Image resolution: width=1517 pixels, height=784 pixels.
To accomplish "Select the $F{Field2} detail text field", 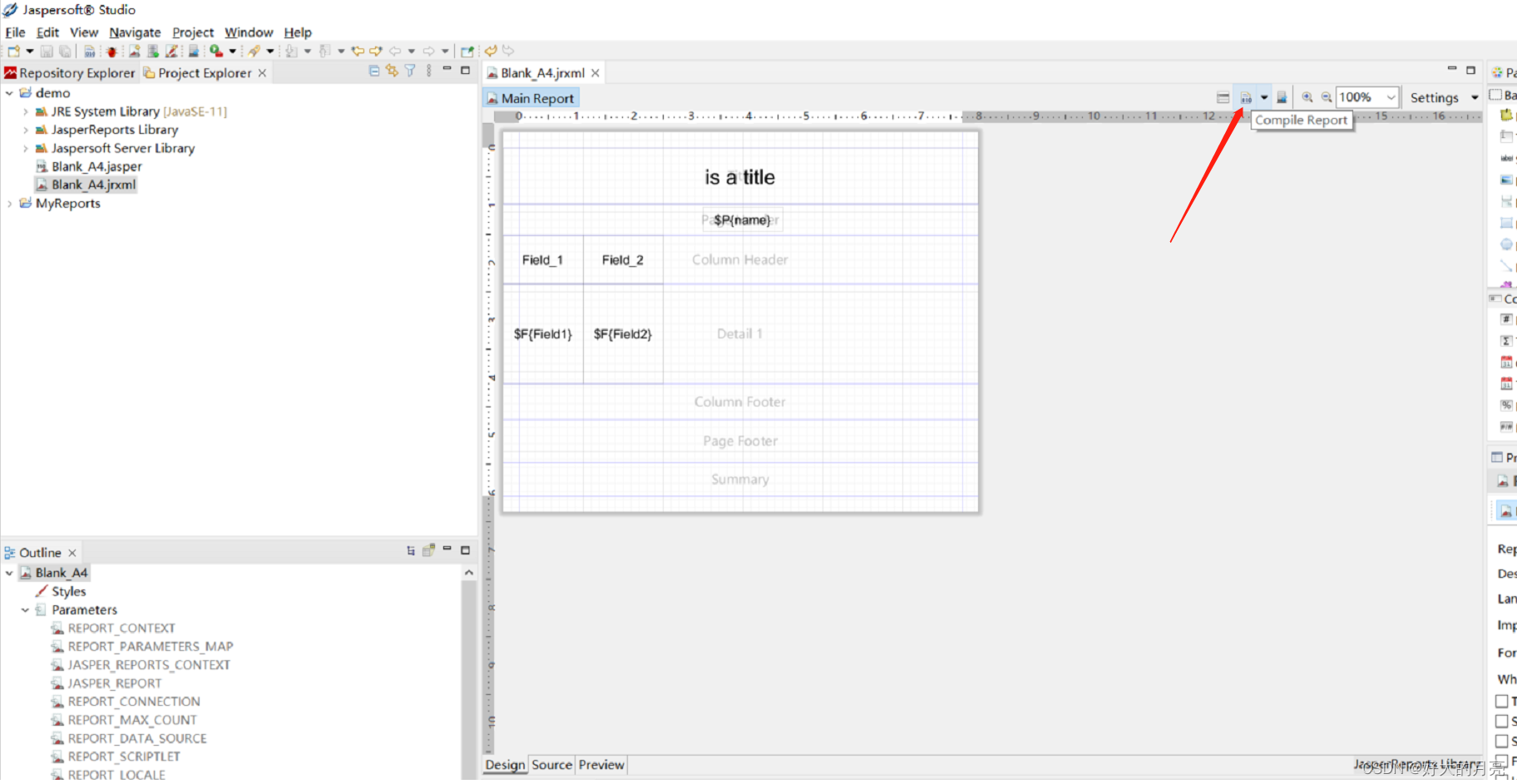I will tap(623, 334).
